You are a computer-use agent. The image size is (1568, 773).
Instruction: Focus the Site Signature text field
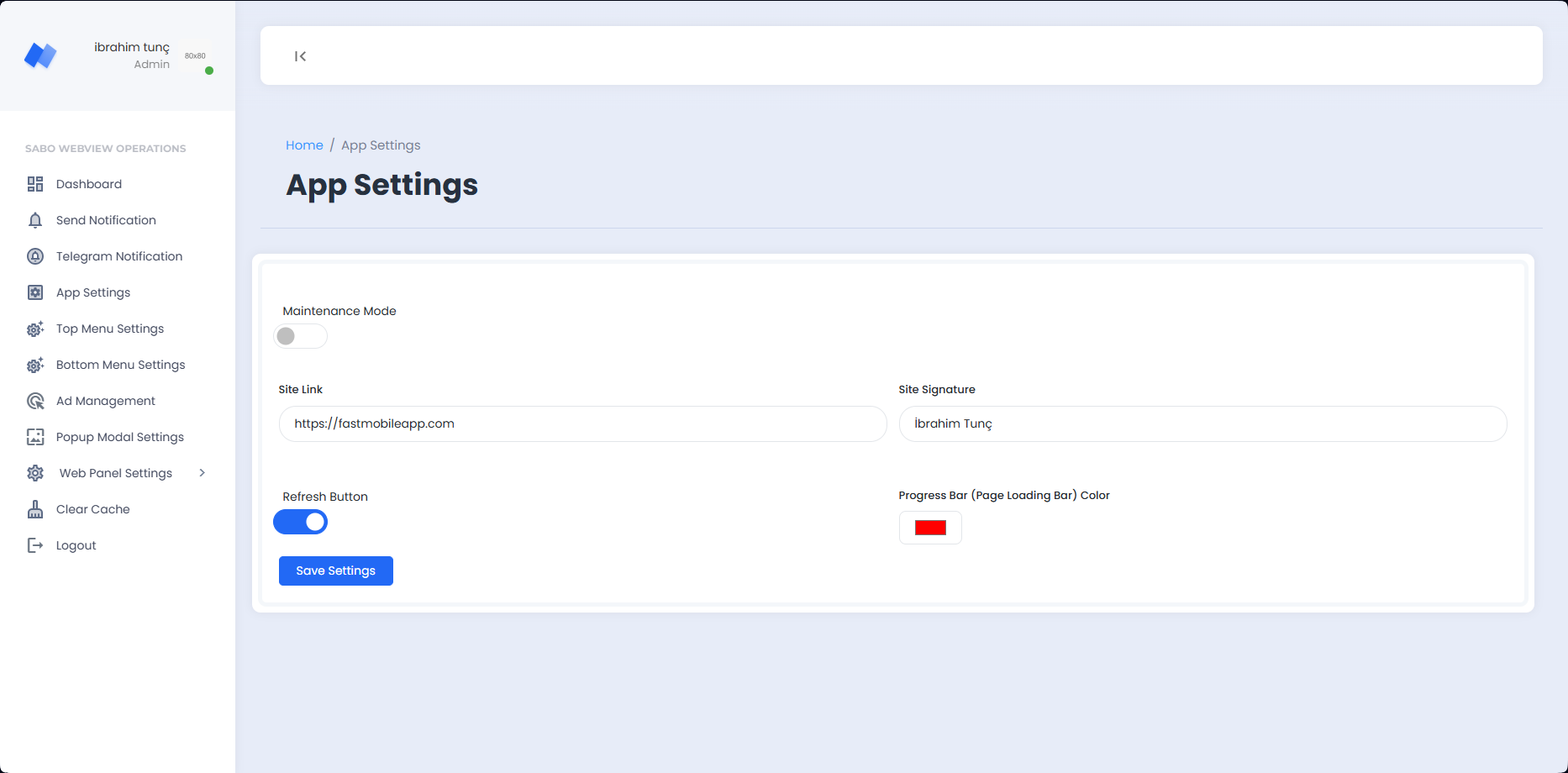tap(1202, 424)
